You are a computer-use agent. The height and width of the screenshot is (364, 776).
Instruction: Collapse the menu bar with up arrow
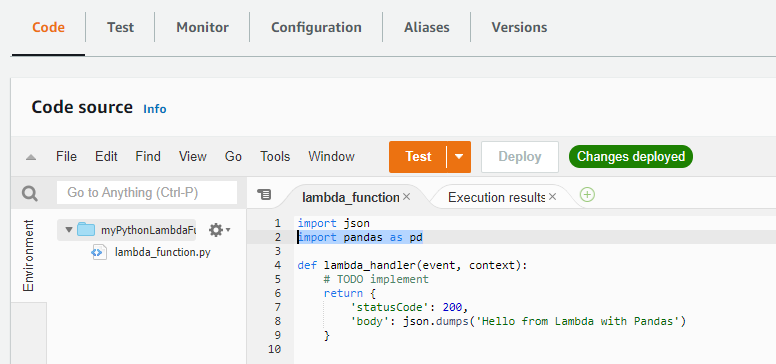pyautogui.click(x=31, y=157)
